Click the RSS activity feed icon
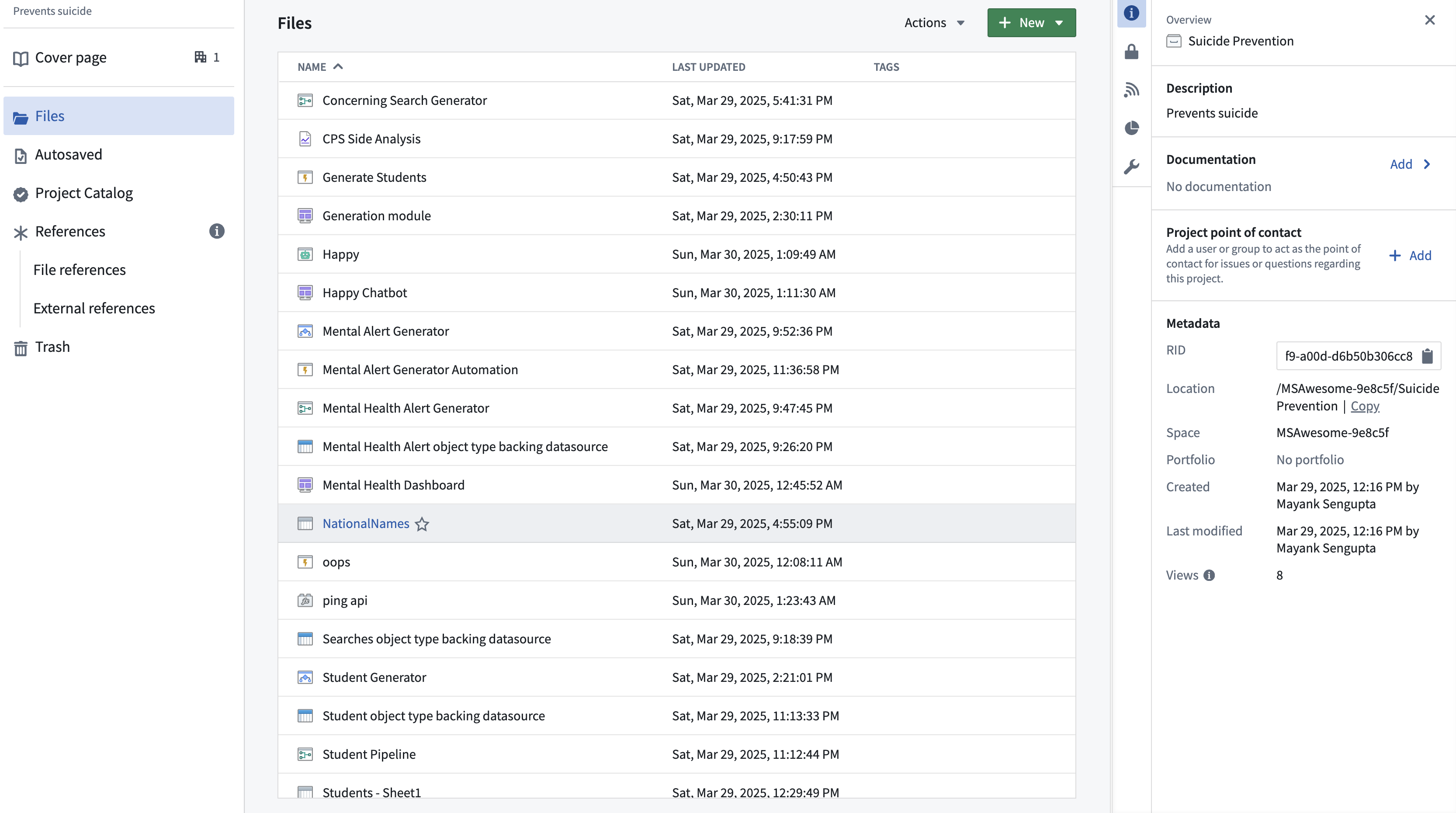 click(1131, 89)
